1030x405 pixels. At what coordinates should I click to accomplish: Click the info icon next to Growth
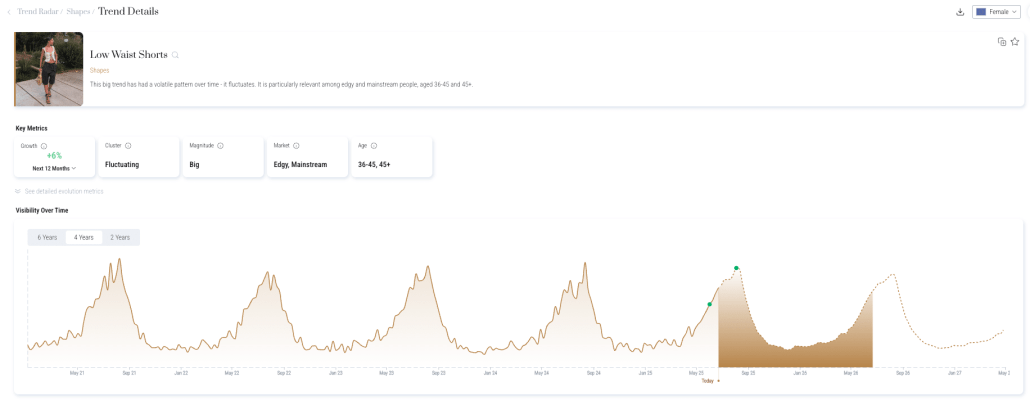point(44,146)
